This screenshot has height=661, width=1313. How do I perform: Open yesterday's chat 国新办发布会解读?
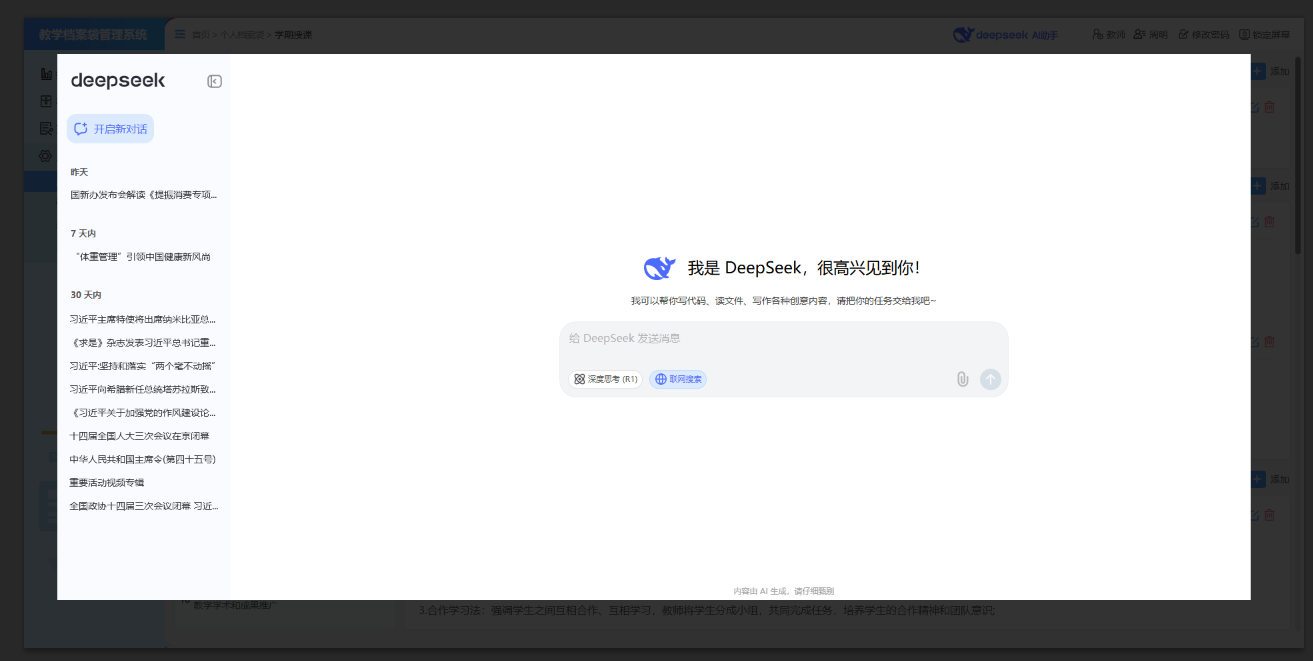point(143,195)
